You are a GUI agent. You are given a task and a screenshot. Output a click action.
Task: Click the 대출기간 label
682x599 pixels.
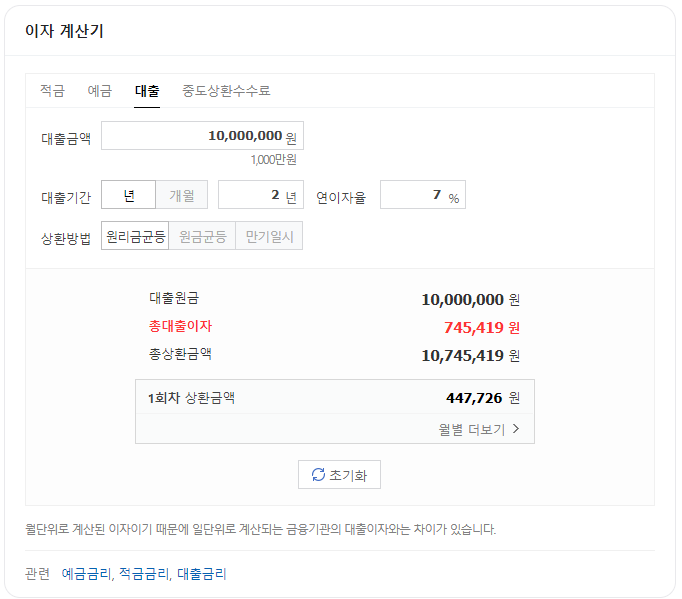[66, 197]
